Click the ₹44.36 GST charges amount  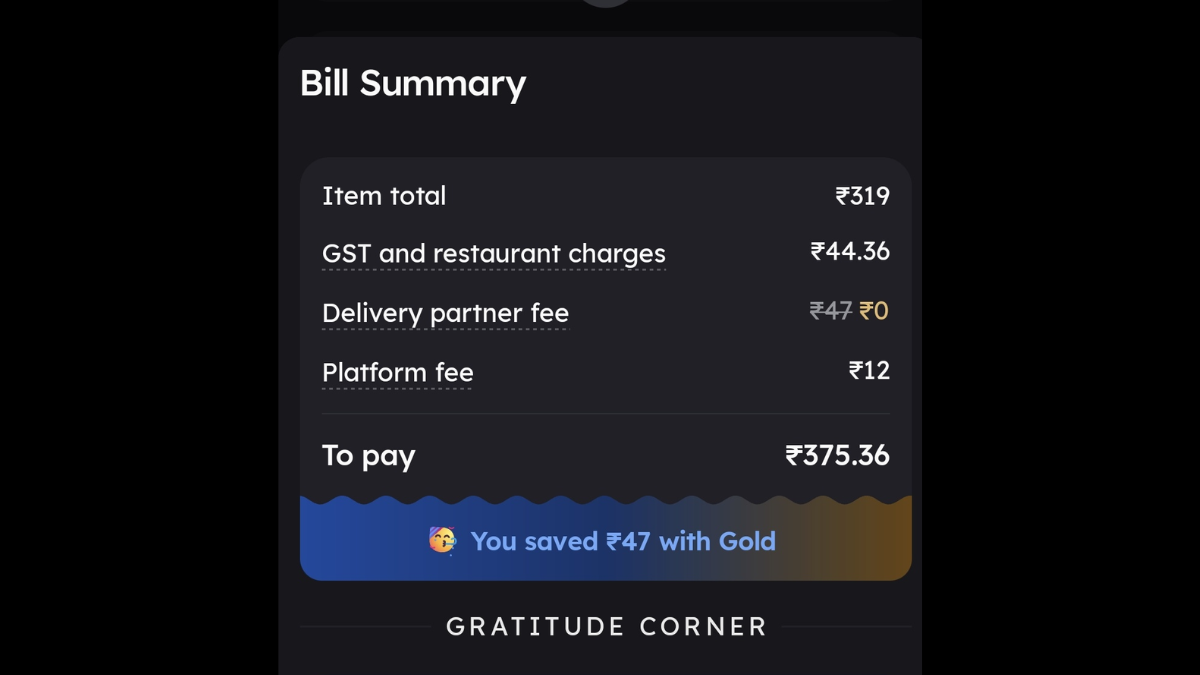coord(850,251)
